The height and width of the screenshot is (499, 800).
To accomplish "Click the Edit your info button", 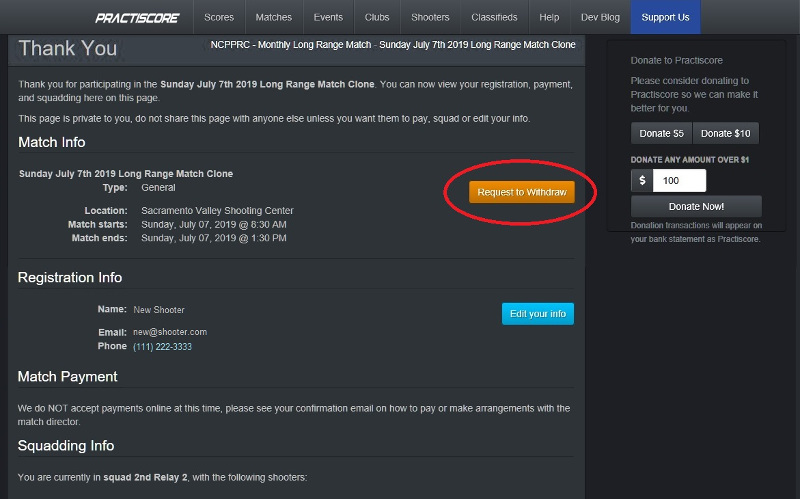I will pos(537,314).
